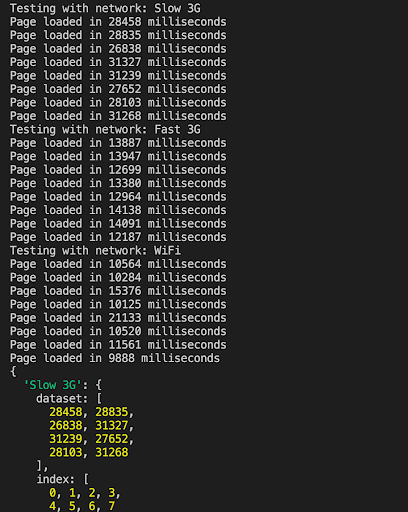The height and width of the screenshot is (512, 408).
Task: Click the 'Testing with network: WiFi' line
Action: [95, 250]
